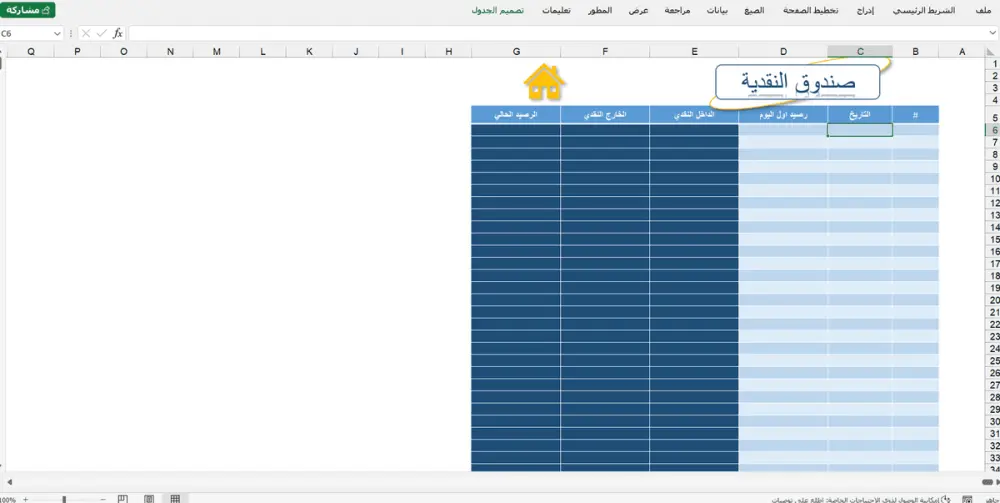
Task: Click the macro recording icon in status bar
Action: point(967,499)
